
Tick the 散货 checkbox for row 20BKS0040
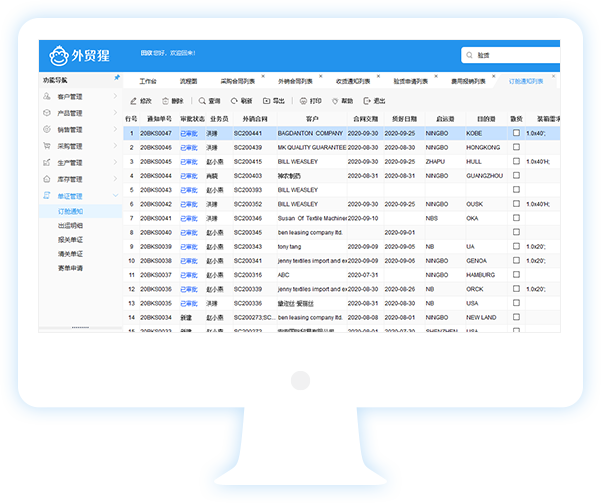point(516,232)
